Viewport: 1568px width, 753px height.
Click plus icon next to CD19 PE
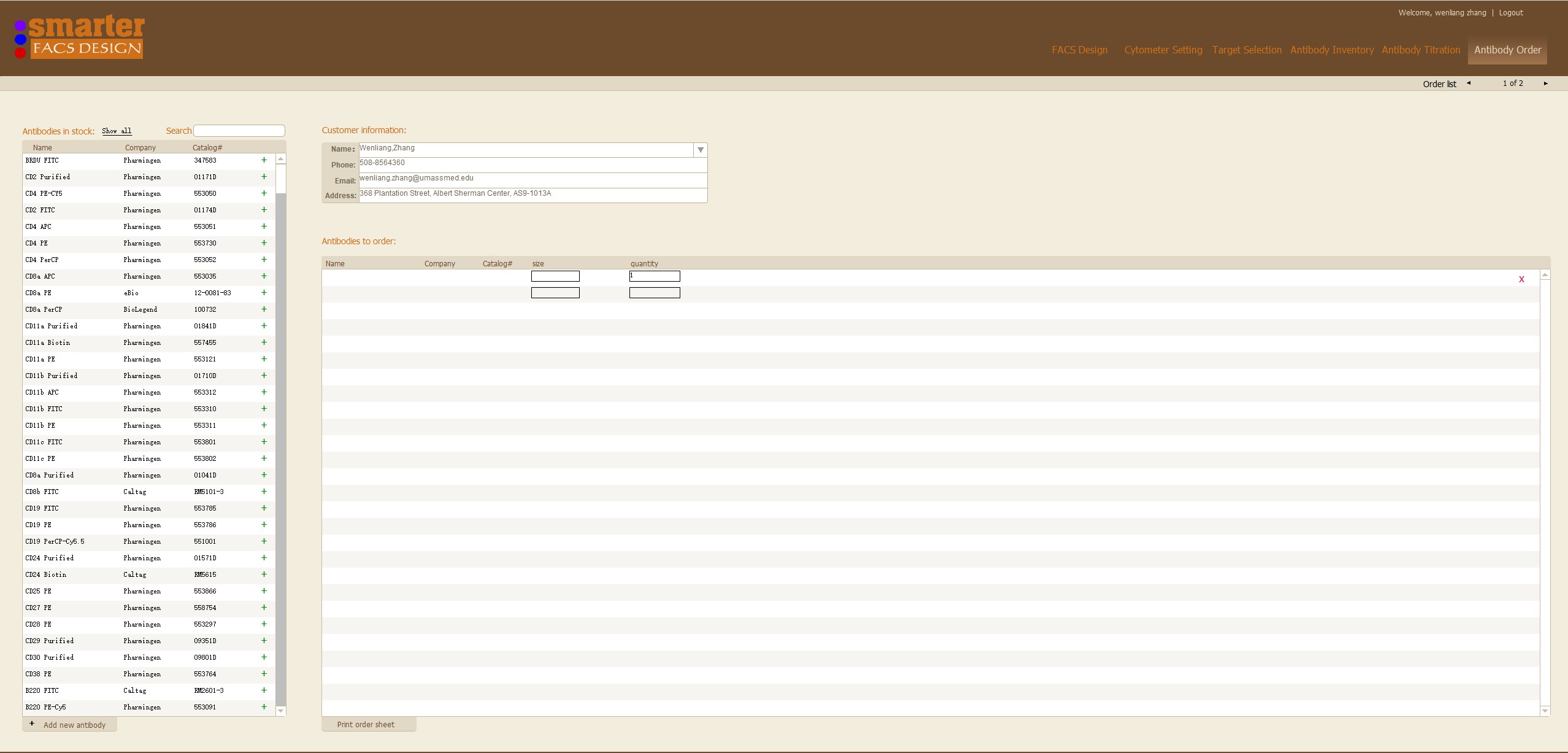264,525
